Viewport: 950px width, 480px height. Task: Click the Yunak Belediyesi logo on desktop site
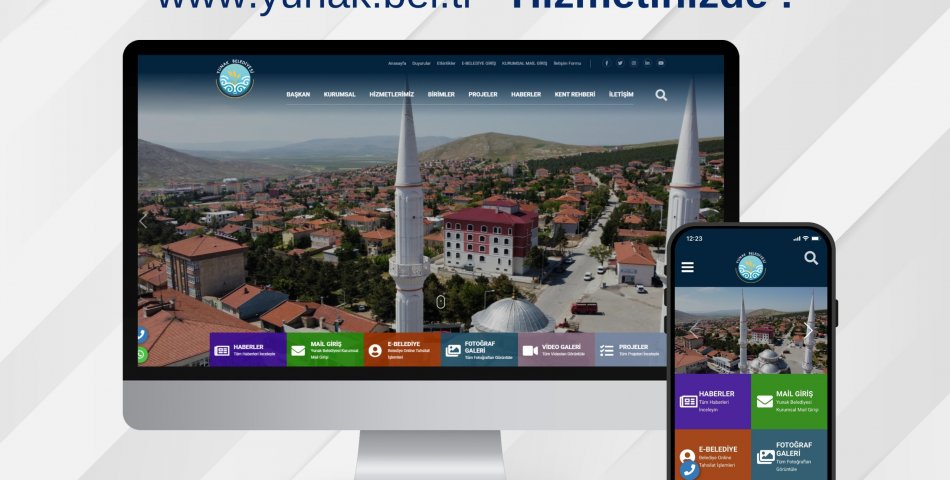coord(235,78)
